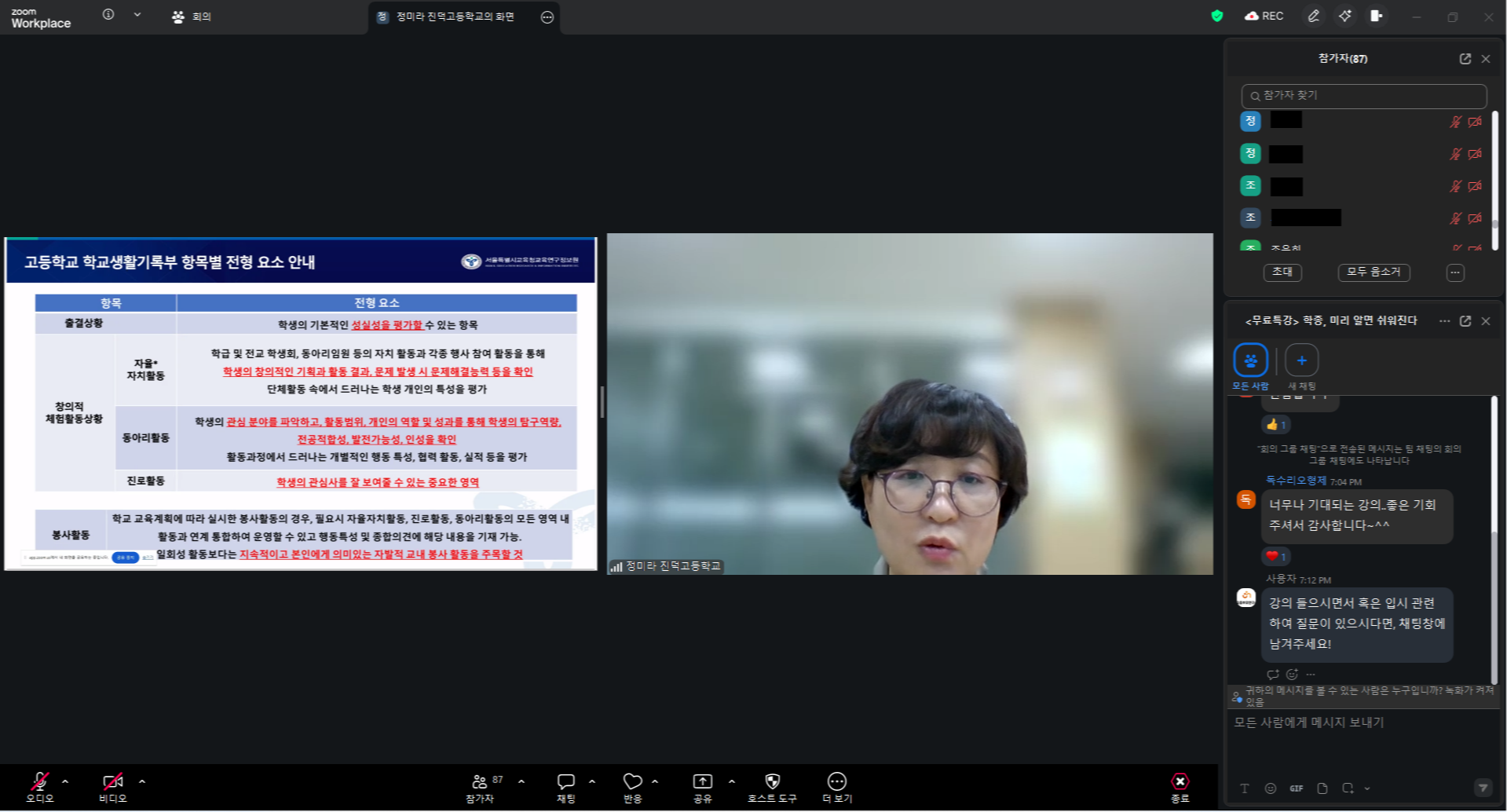The width and height of the screenshot is (1507, 812).
Task: Turn on the video camera
Action: tap(112, 781)
